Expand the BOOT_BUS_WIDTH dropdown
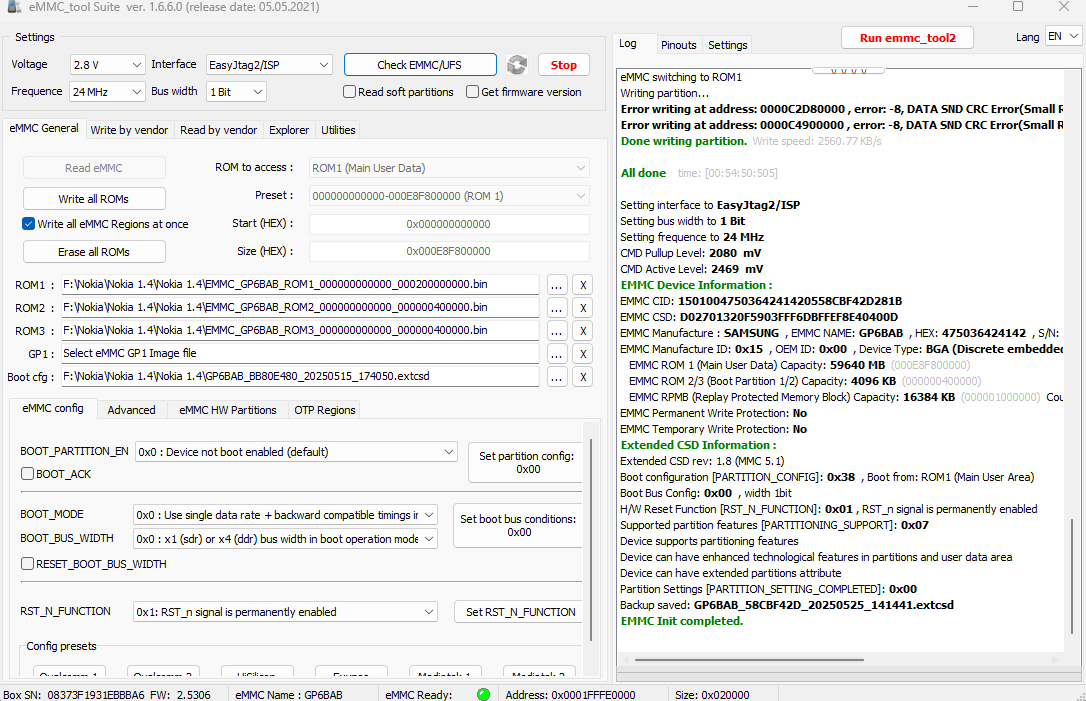Viewport: 1086px width, 701px height. [x=285, y=539]
